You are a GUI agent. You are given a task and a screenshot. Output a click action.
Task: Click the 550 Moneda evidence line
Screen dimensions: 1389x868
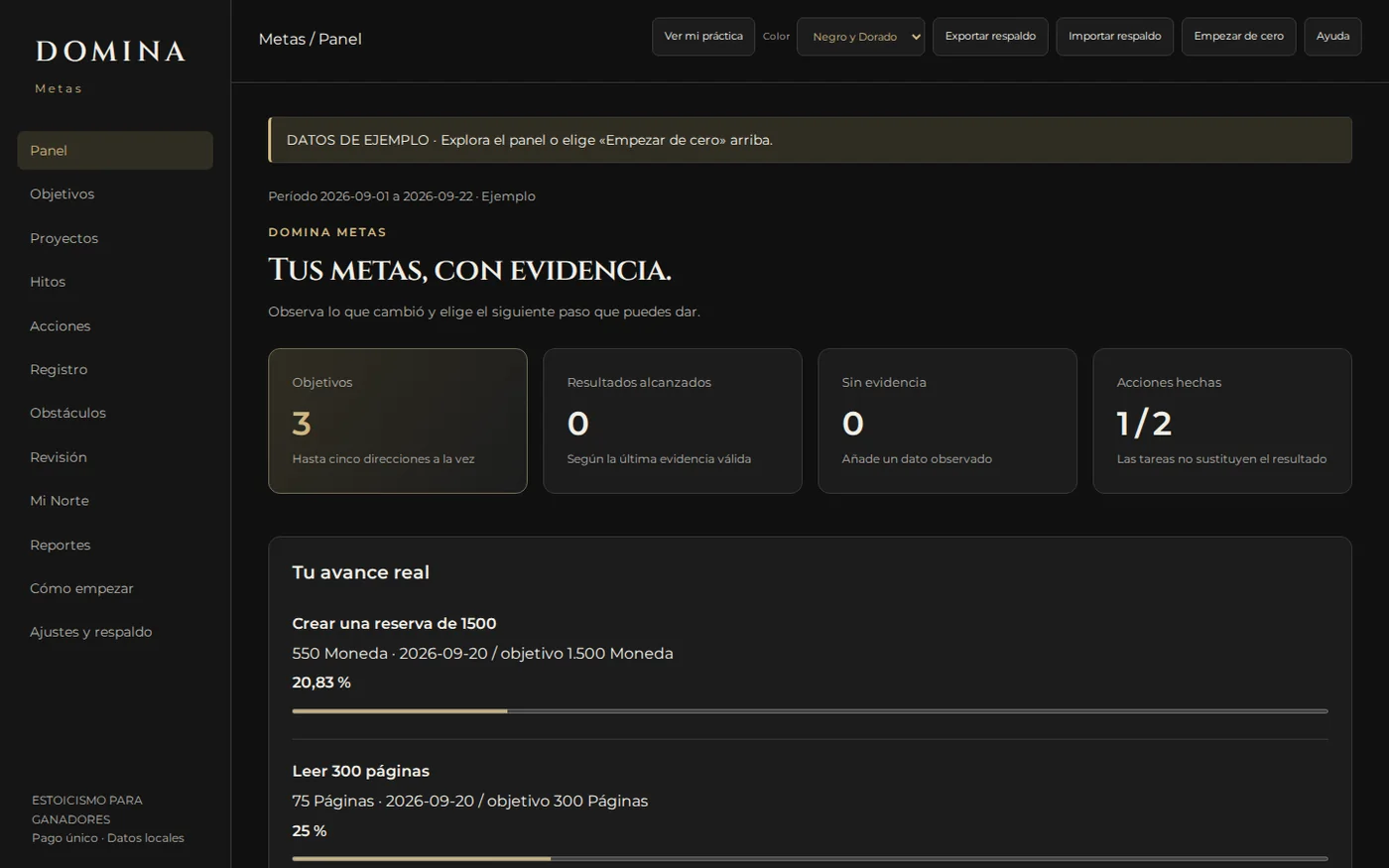click(x=482, y=654)
